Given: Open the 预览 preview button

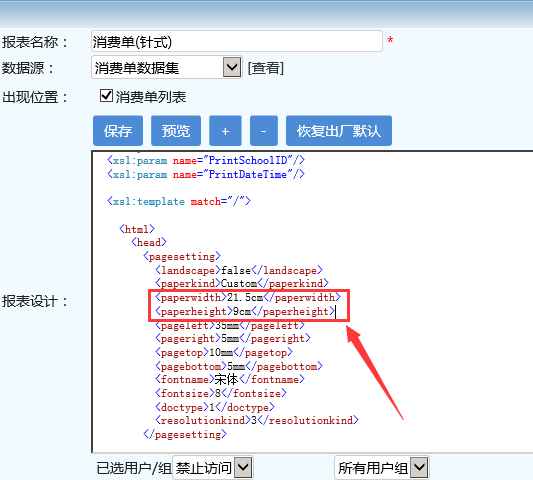Looking at the screenshot, I should point(176,131).
